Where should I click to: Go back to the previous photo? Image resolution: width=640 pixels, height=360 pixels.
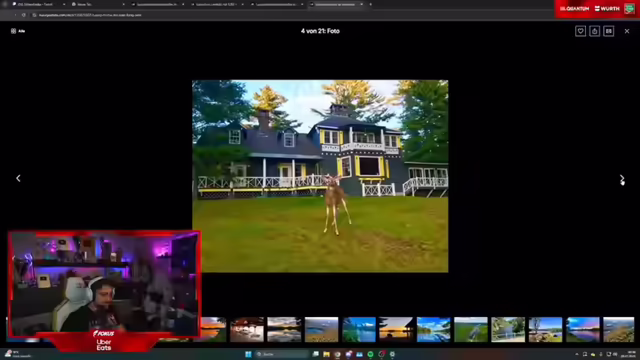tap(18, 178)
